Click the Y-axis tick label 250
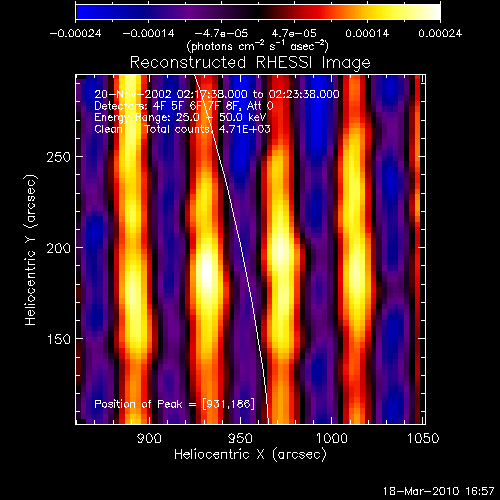The image size is (500, 500). [59, 157]
